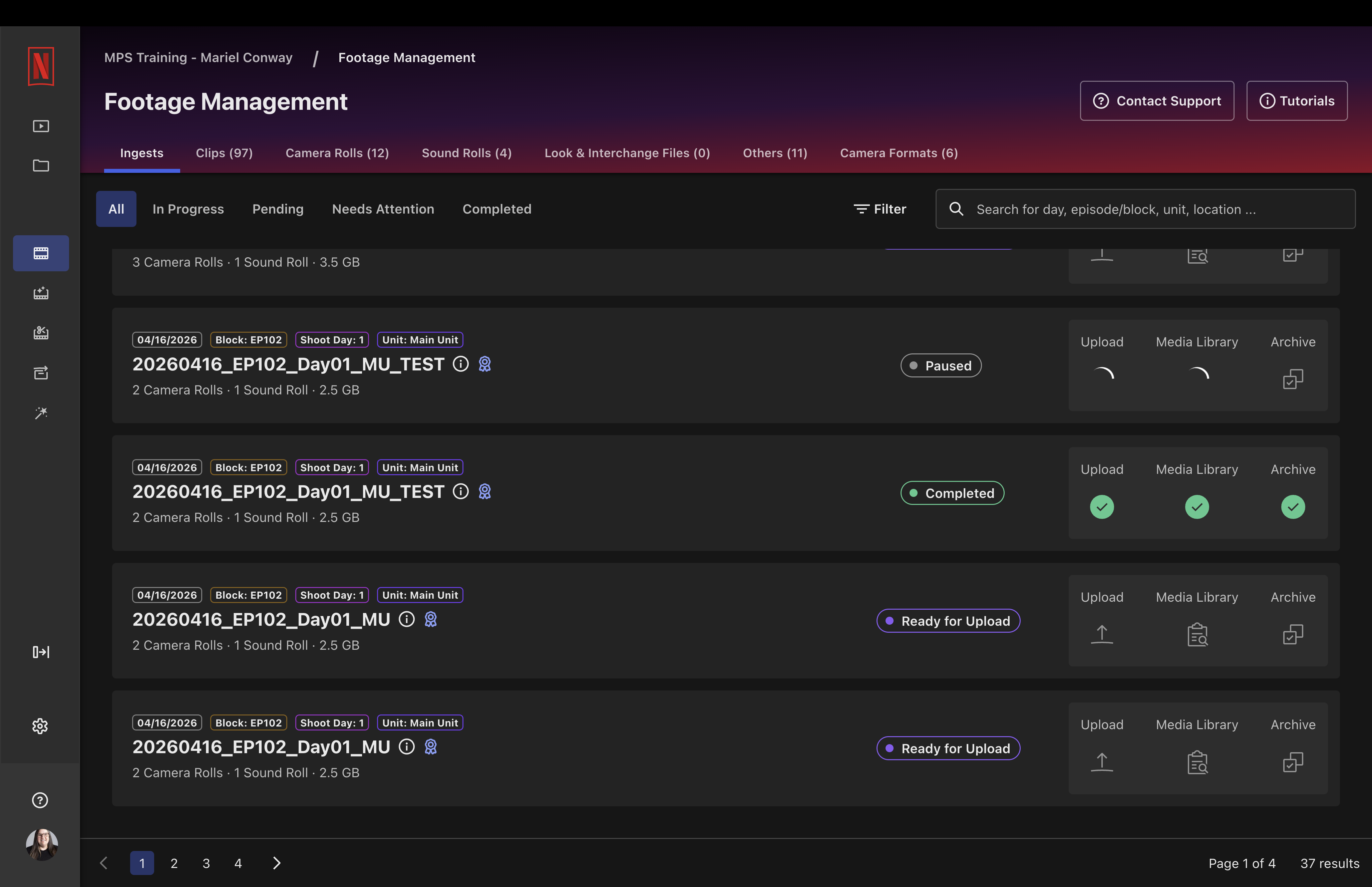Click the Archive checkmark on Completed ingest
The image size is (1372, 887).
1293,507
